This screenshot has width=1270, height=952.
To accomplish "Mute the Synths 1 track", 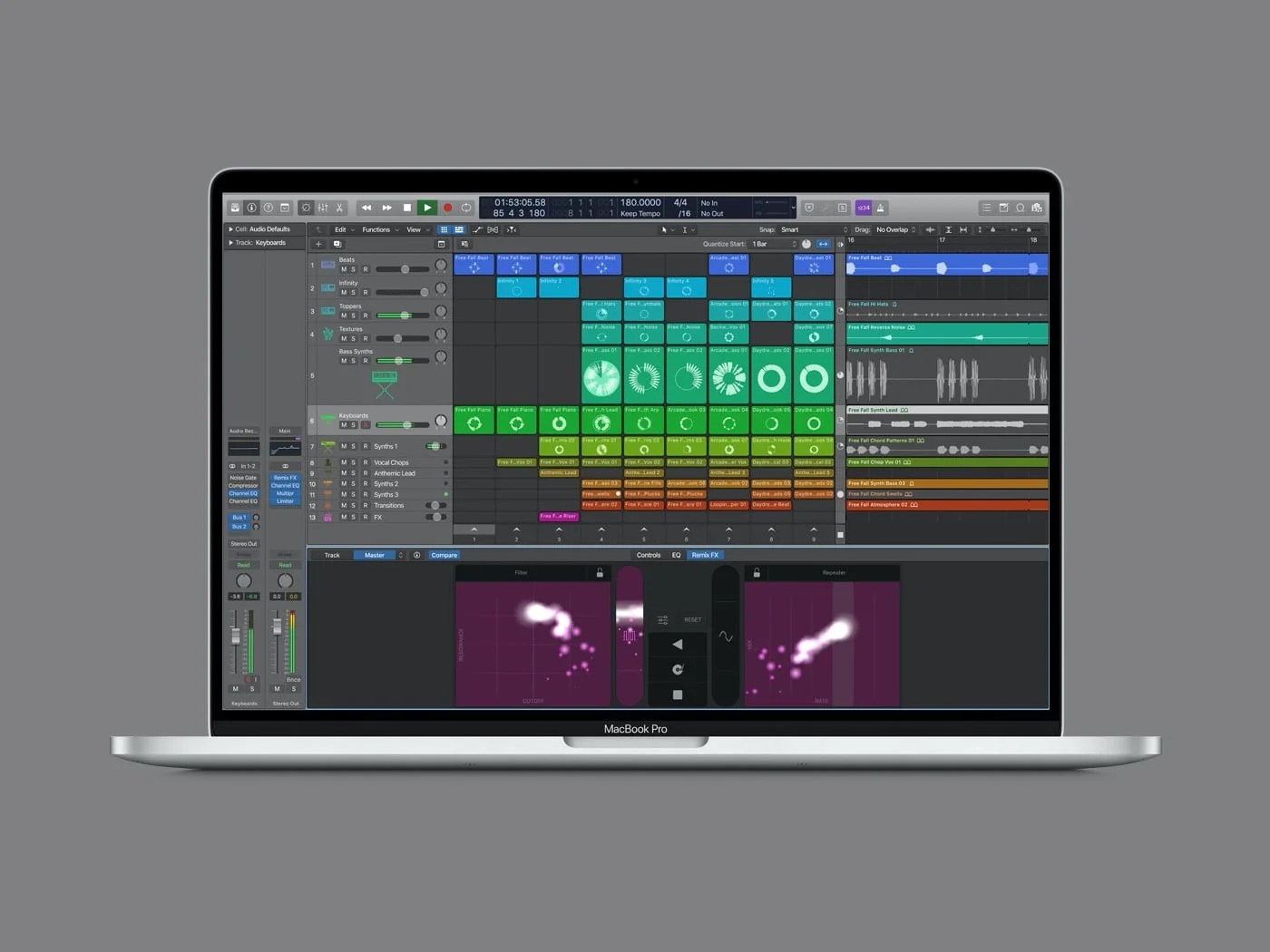I will point(344,447).
